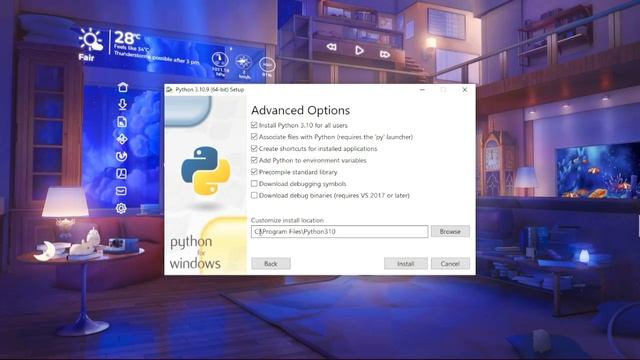The width and height of the screenshot is (640, 360).
Task: Click Install to start Python installation
Action: pyautogui.click(x=406, y=264)
